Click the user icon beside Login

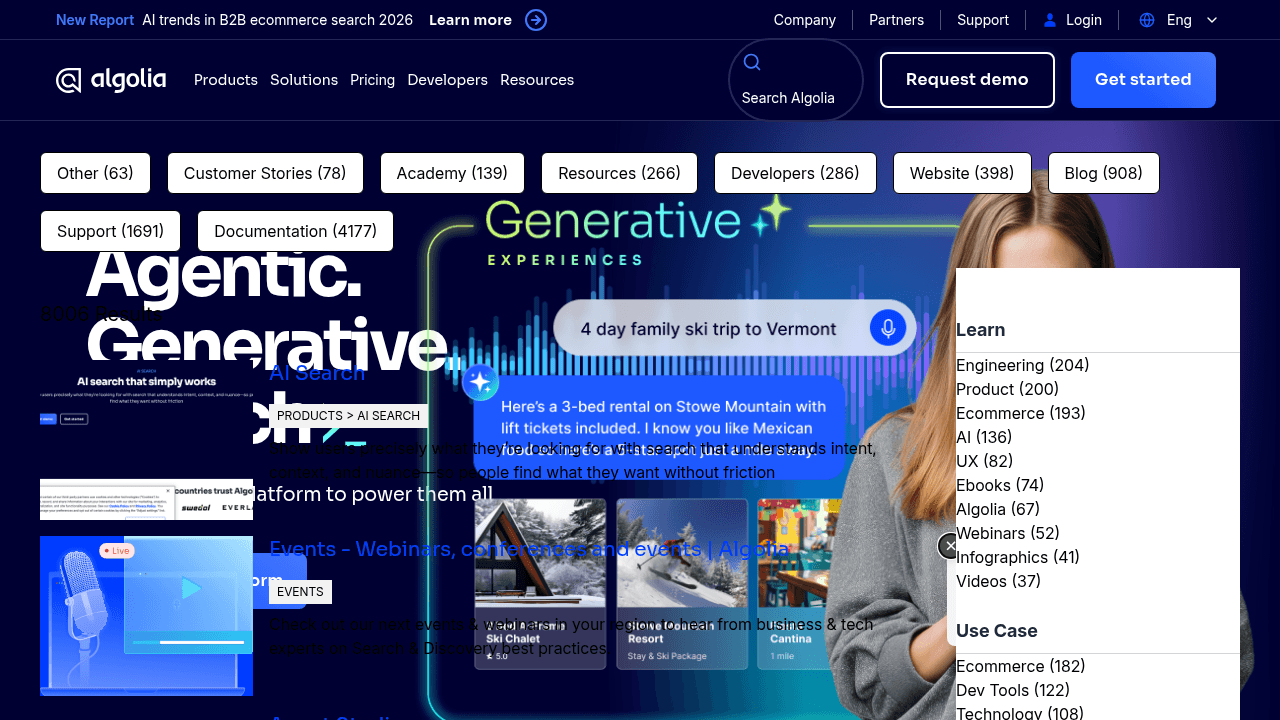tap(1050, 20)
